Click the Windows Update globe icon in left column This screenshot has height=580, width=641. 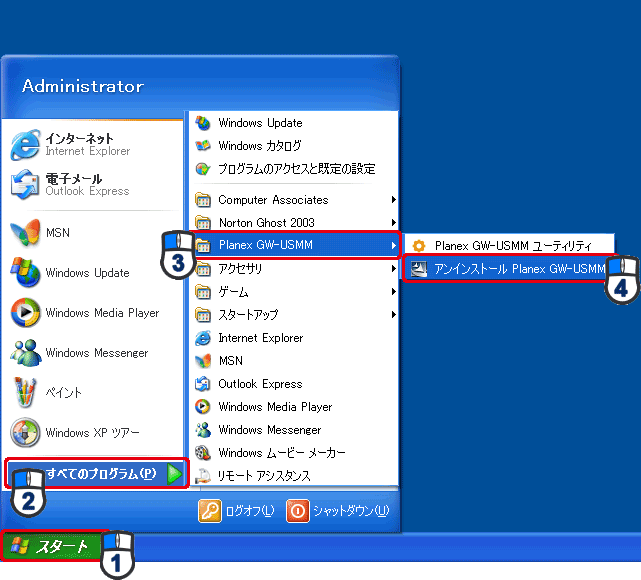(25, 272)
